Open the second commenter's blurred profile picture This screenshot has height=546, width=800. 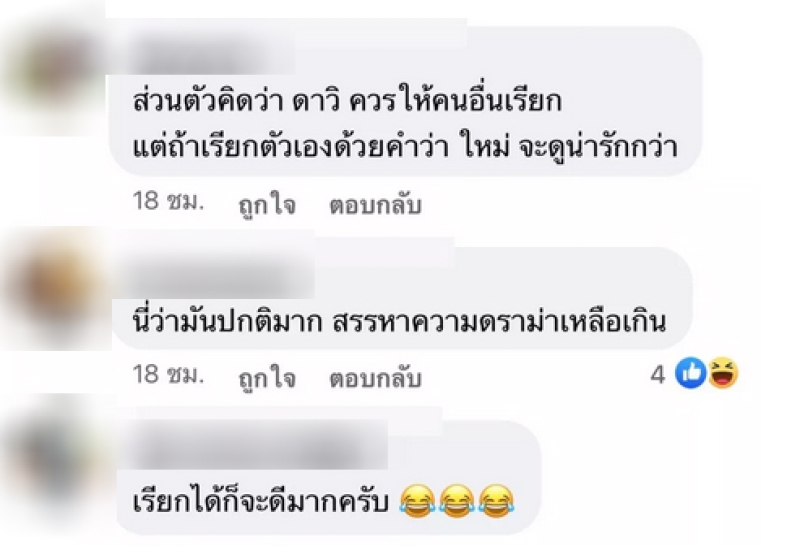(x=57, y=288)
